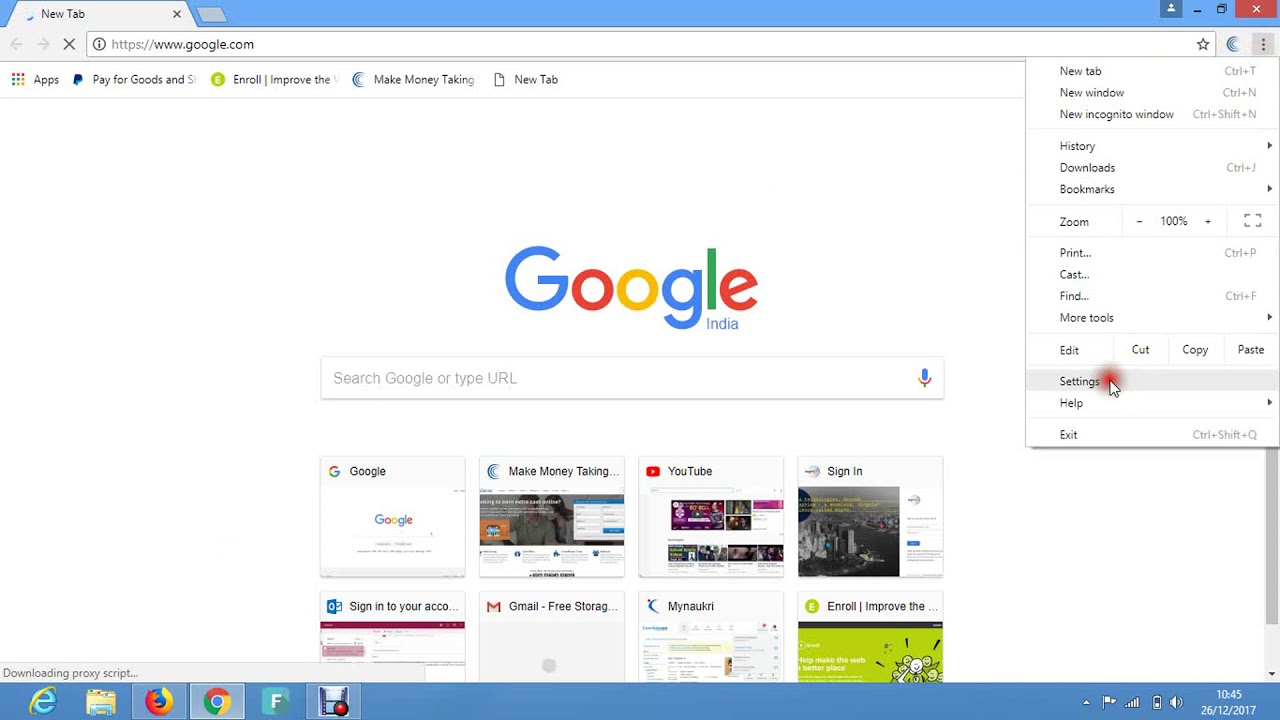Click the stop loading X button
The image size is (1280, 720).
[x=69, y=44]
